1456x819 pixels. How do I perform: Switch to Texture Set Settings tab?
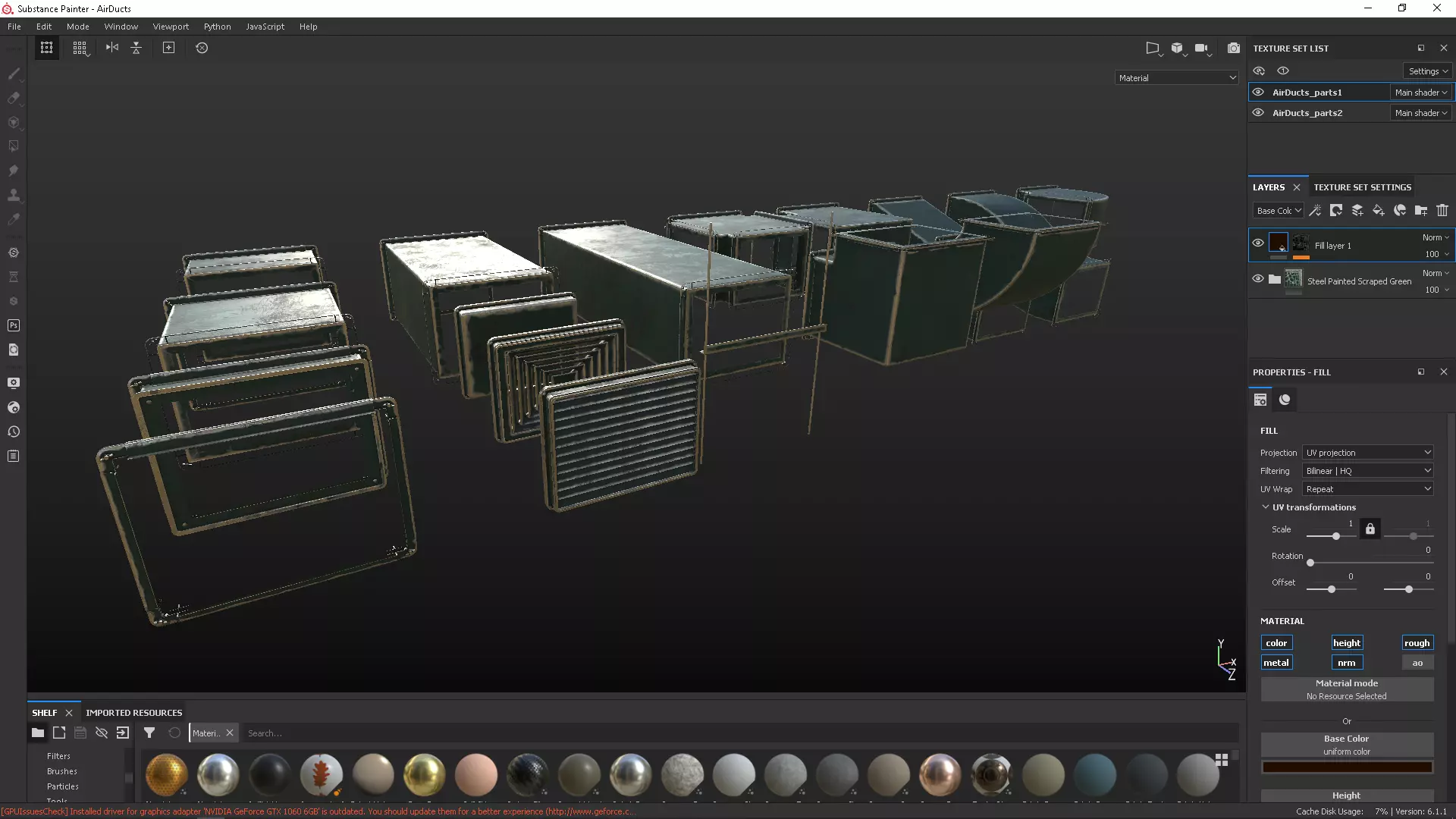[x=1362, y=187]
